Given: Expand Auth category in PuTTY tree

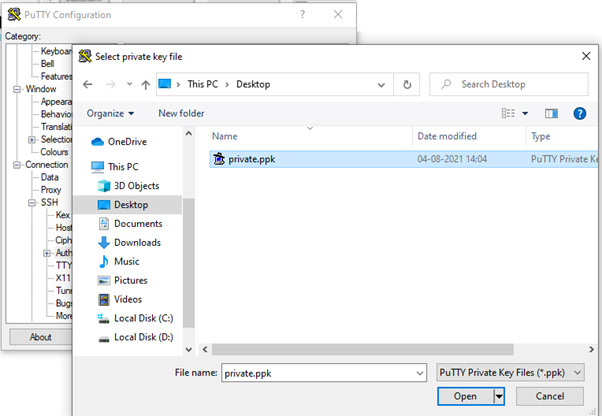Looking at the screenshot, I should pos(47,253).
